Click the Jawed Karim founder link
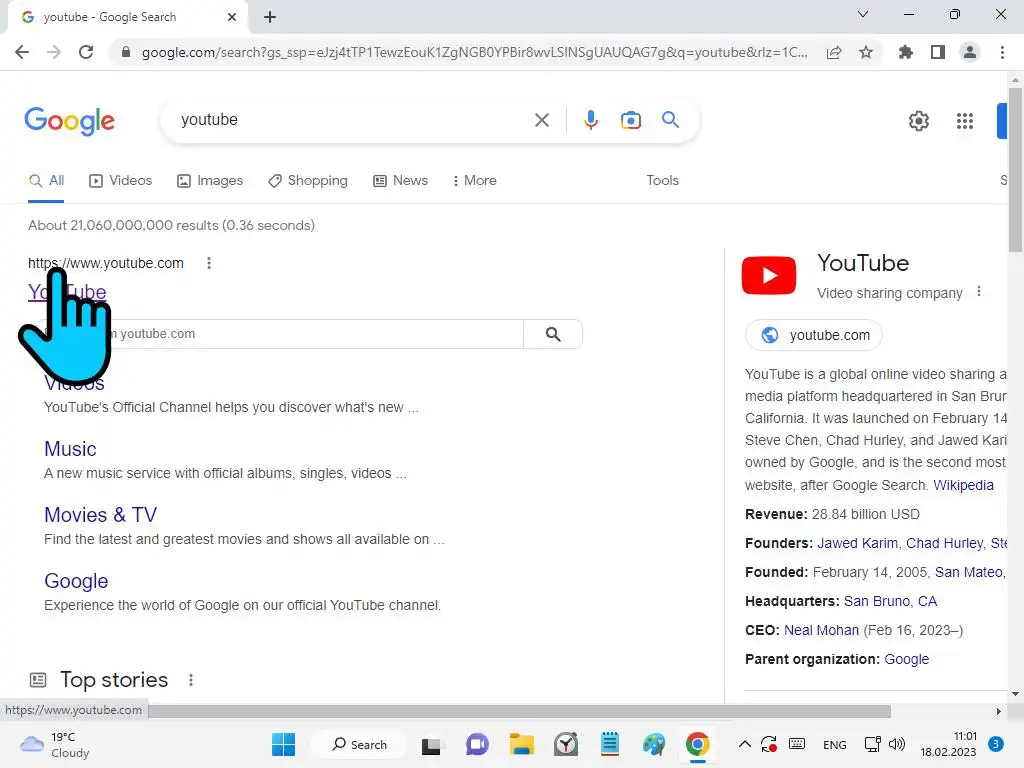 click(x=857, y=543)
